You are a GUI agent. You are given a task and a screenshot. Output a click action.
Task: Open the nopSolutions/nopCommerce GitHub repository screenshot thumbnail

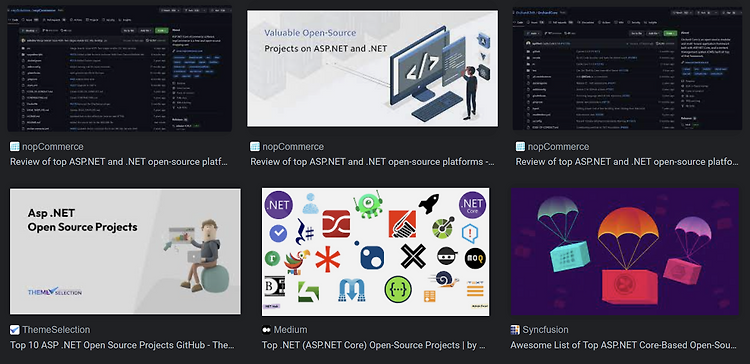coord(120,69)
